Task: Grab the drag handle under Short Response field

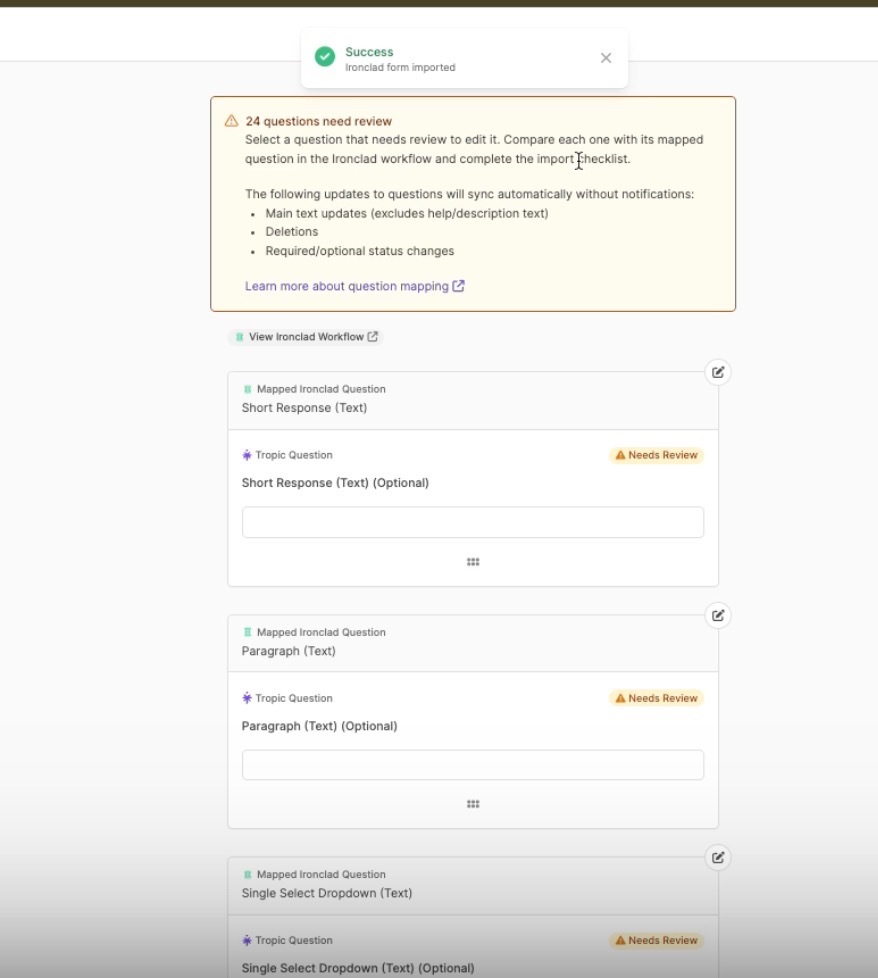Action: click(473, 562)
